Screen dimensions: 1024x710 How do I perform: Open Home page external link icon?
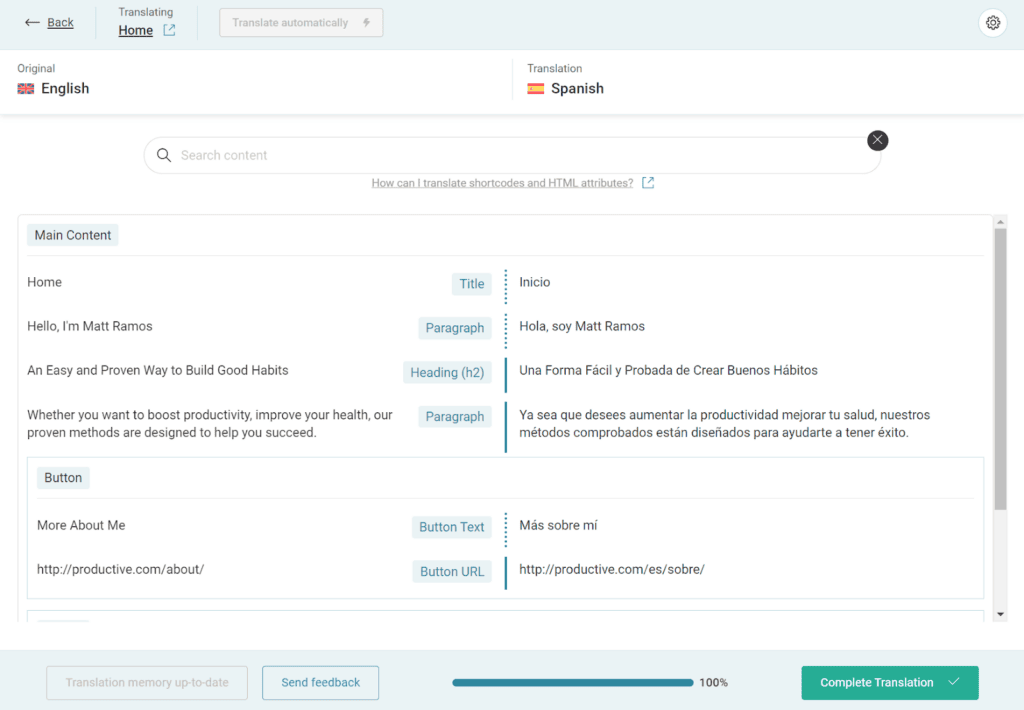[x=169, y=30]
